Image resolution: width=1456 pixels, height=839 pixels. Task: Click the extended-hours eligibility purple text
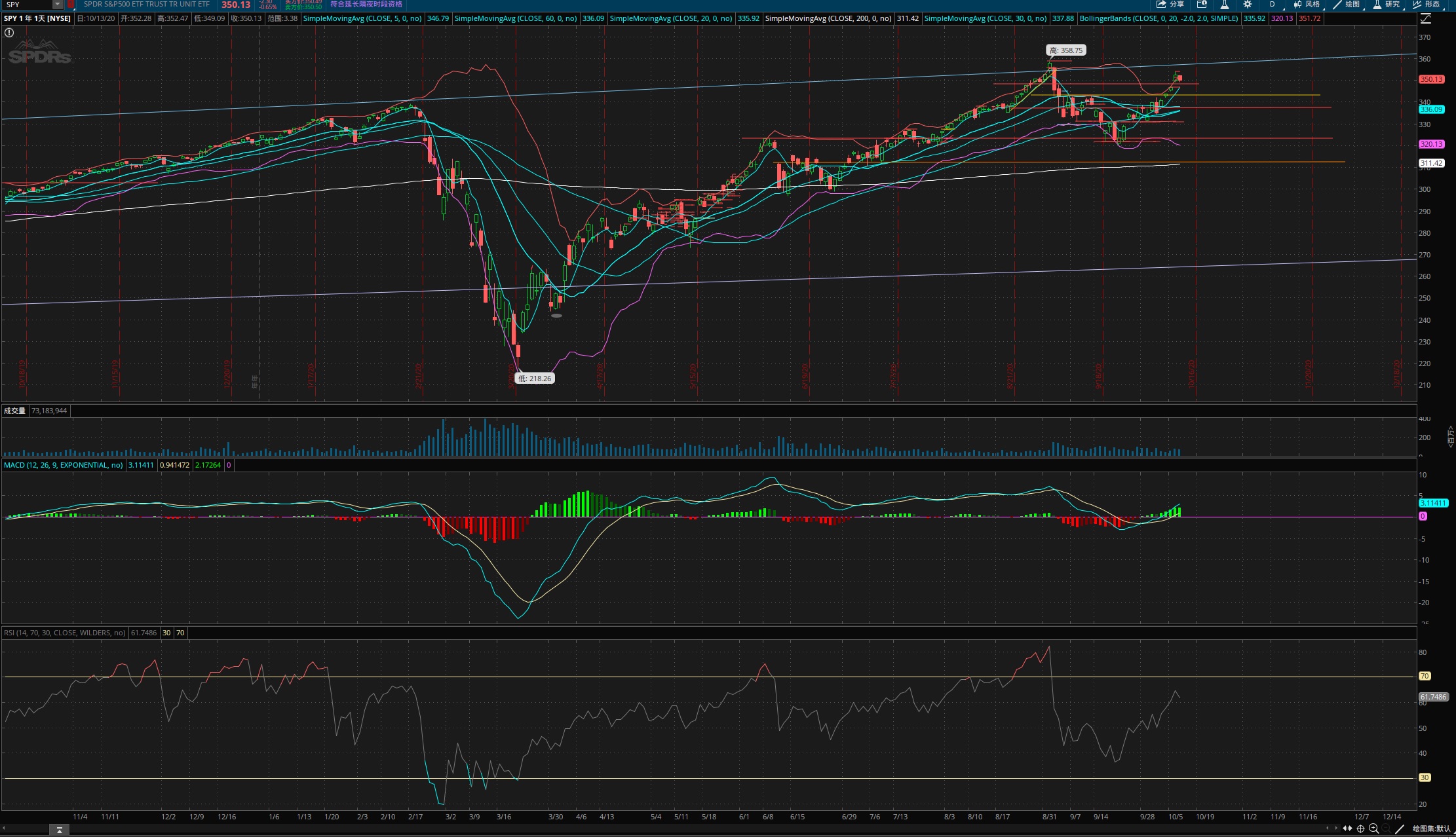[x=366, y=5]
